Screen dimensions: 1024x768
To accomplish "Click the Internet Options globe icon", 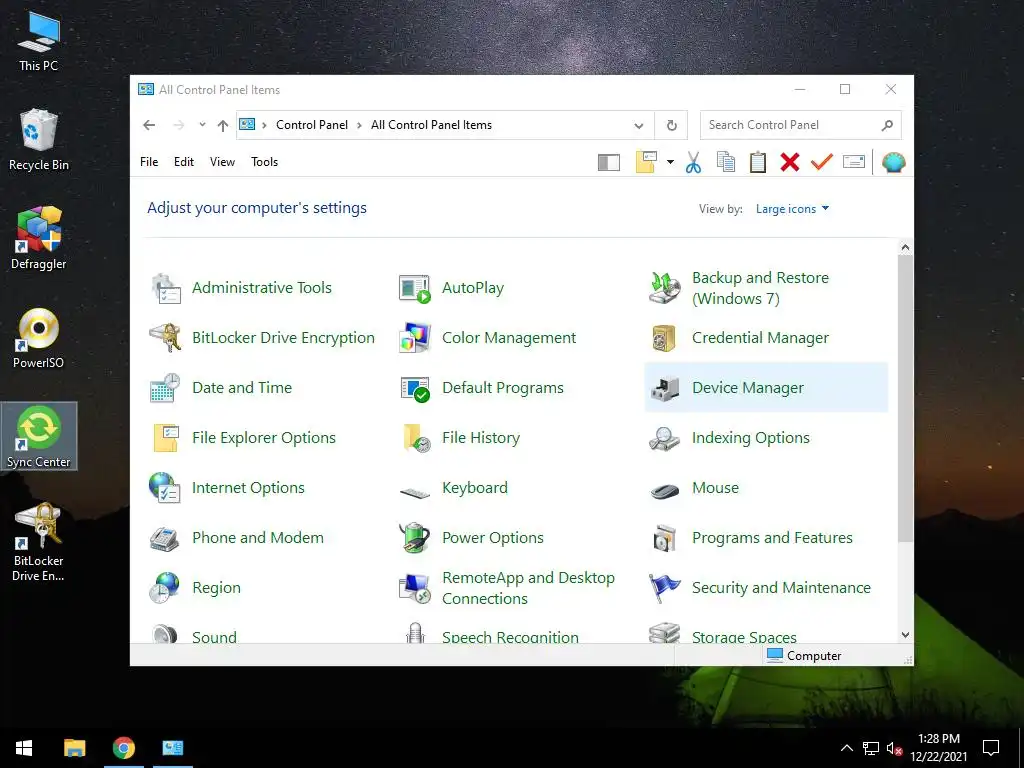I will (x=164, y=488).
